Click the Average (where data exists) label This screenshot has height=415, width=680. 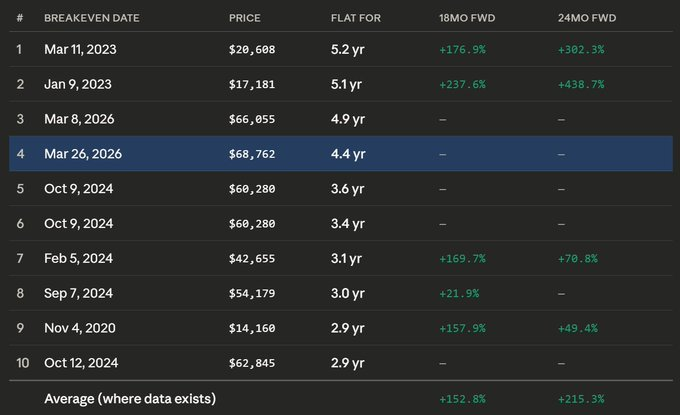130,399
